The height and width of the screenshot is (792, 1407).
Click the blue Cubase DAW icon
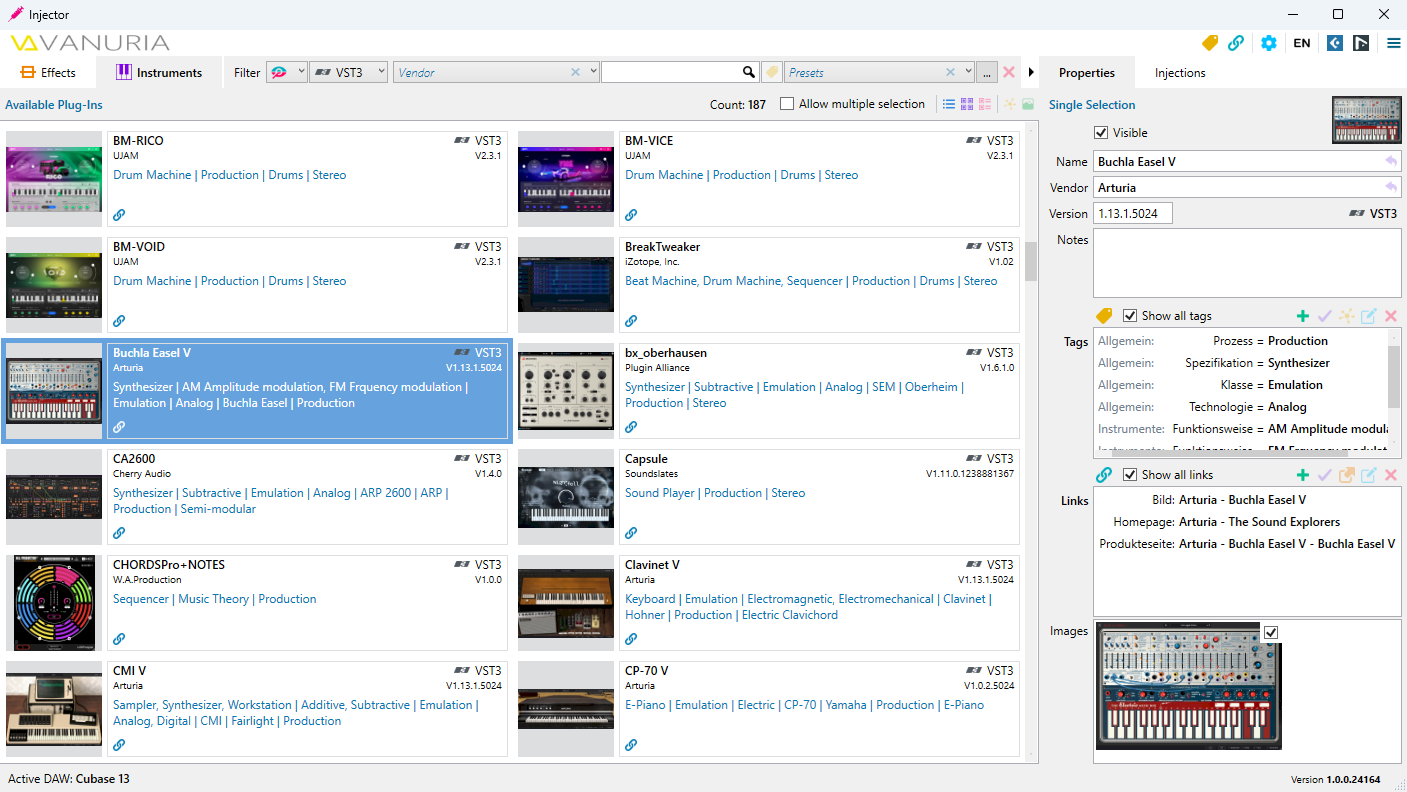1335,43
